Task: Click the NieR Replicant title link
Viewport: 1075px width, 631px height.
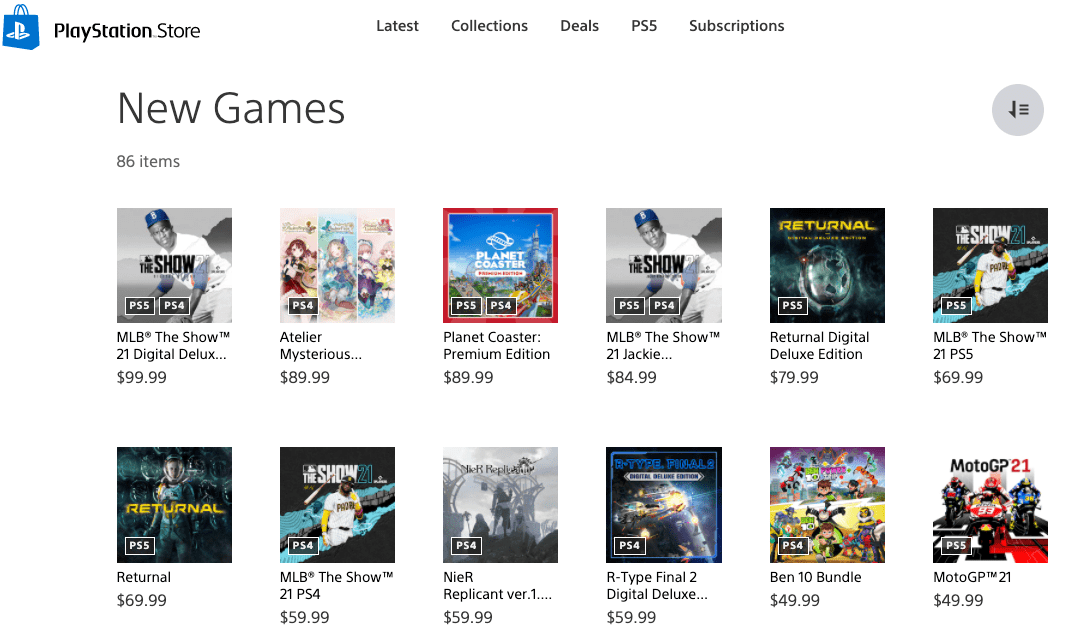Action: (497, 586)
